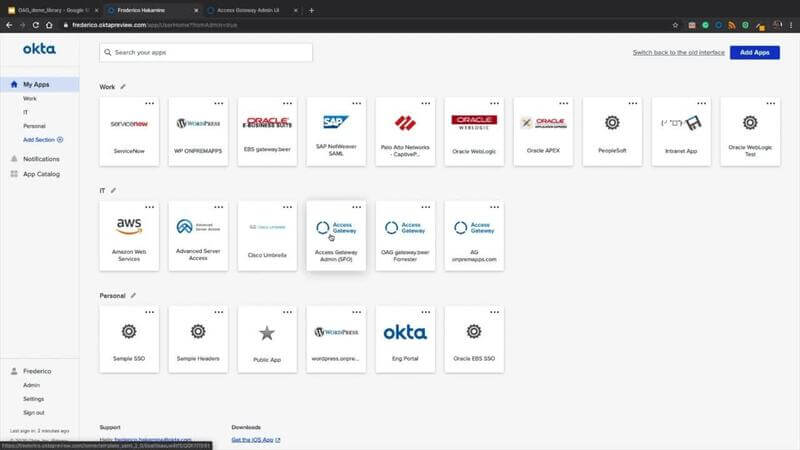
Task: Click Add Section in the sidebar
Action: (x=42, y=140)
